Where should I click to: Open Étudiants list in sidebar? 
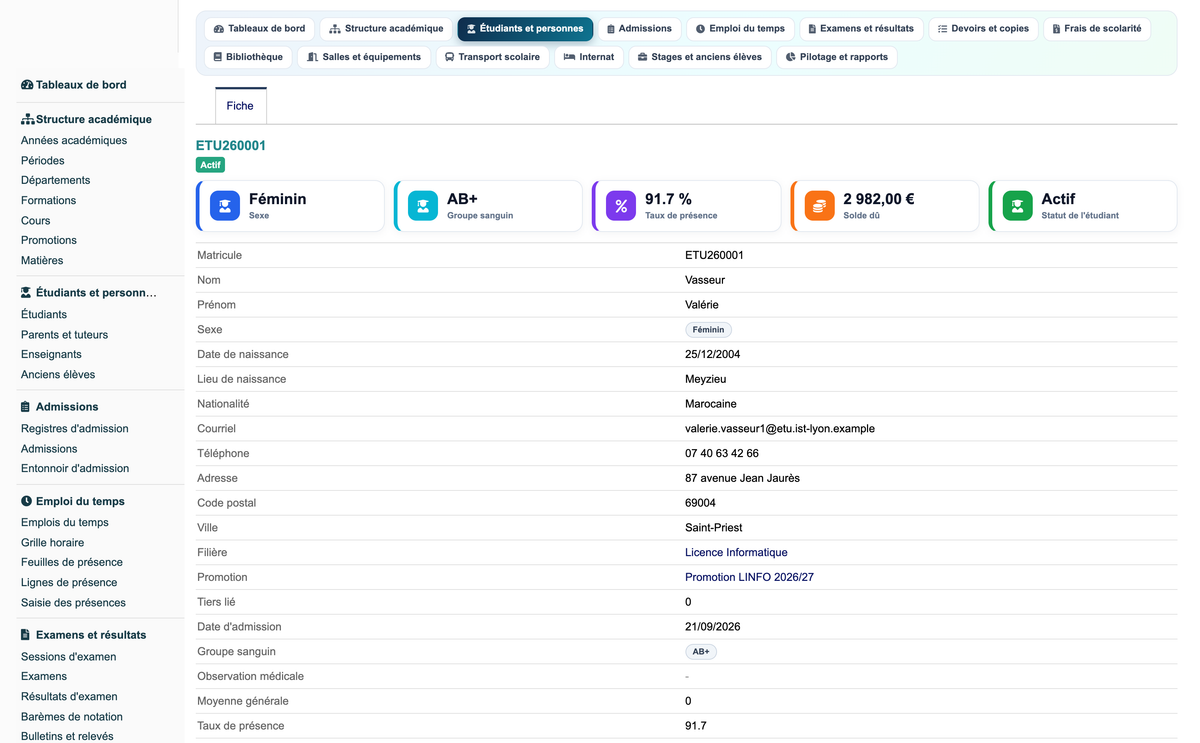[x=44, y=315]
